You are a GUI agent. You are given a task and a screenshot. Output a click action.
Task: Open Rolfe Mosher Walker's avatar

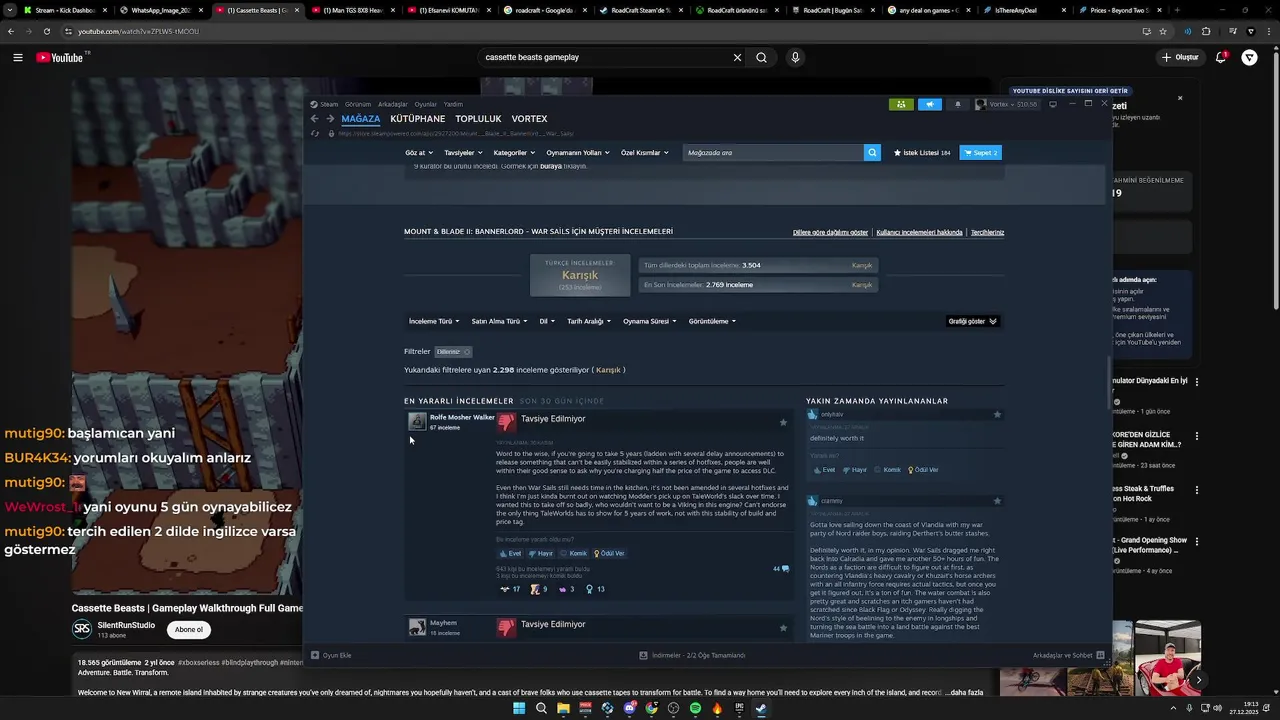pyautogui.click(x=417, y=421)
